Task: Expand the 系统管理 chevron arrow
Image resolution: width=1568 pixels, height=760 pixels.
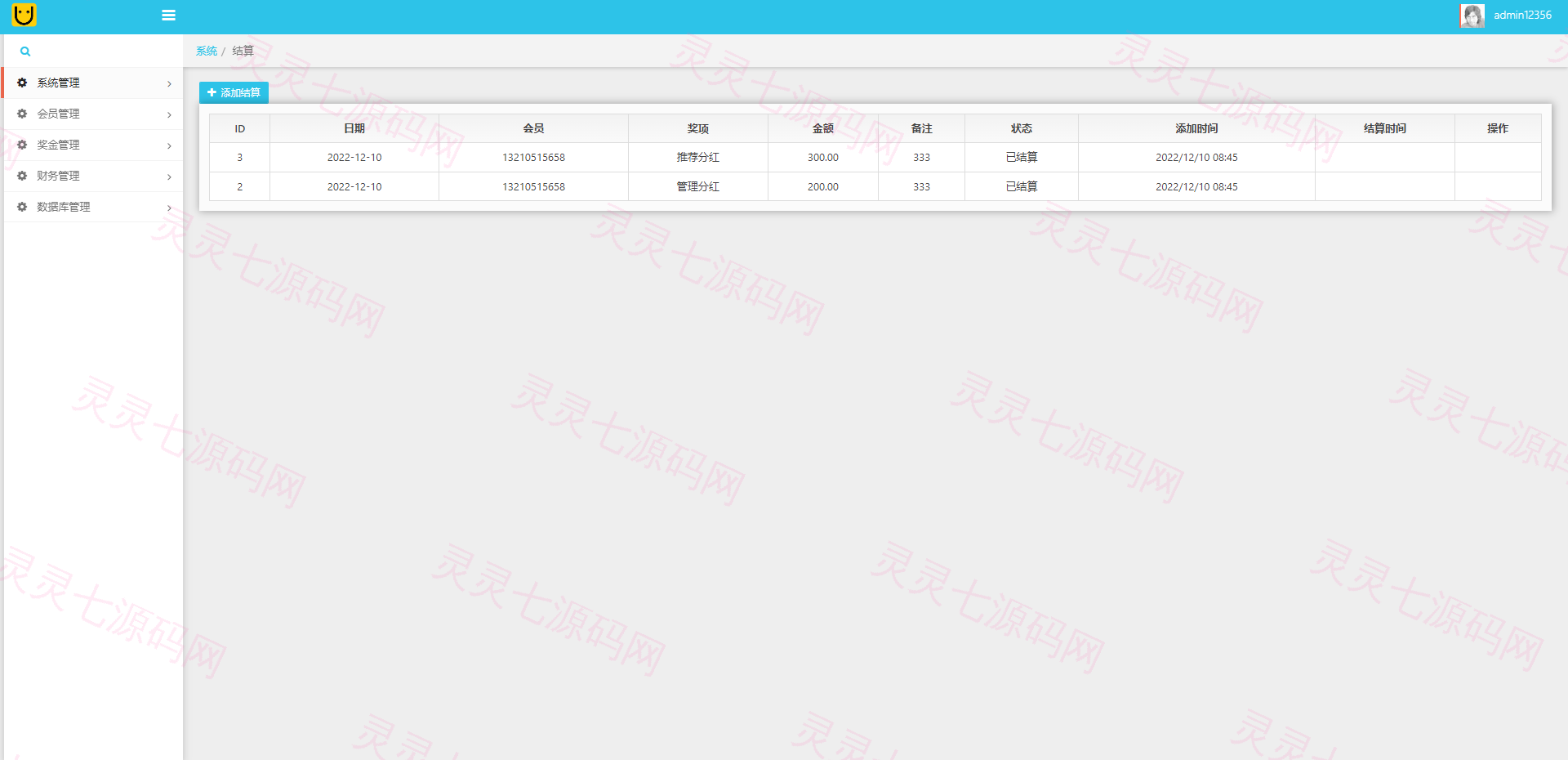Action: (x=169, y=83)
